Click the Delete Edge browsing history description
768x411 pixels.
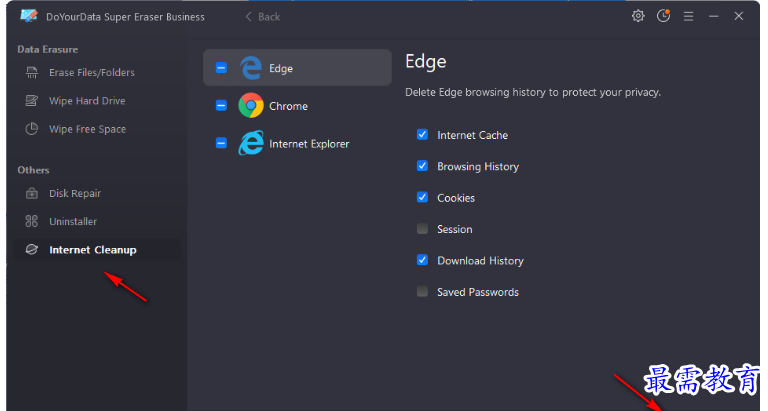pyautogui.click(x=533, y=93)
